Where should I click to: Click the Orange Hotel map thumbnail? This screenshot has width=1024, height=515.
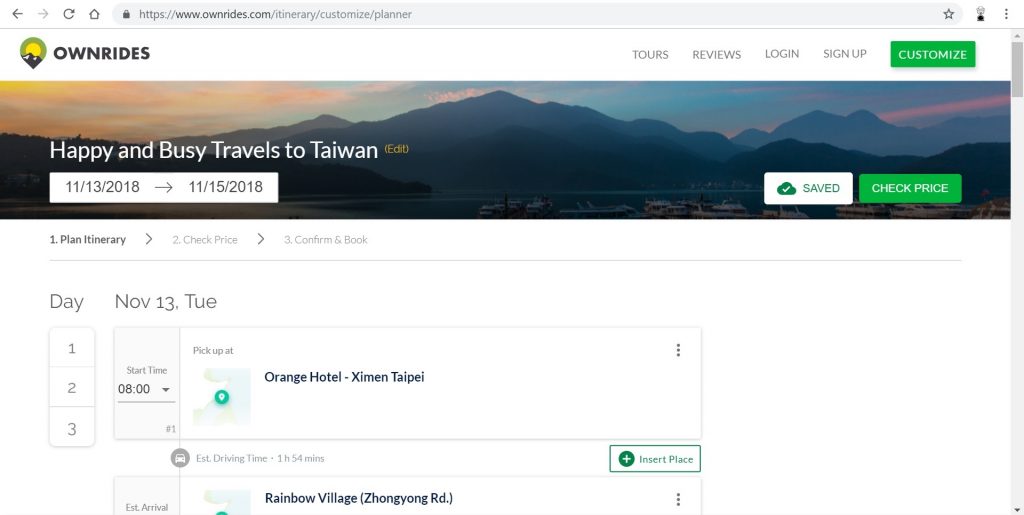[x=222, y=397]
